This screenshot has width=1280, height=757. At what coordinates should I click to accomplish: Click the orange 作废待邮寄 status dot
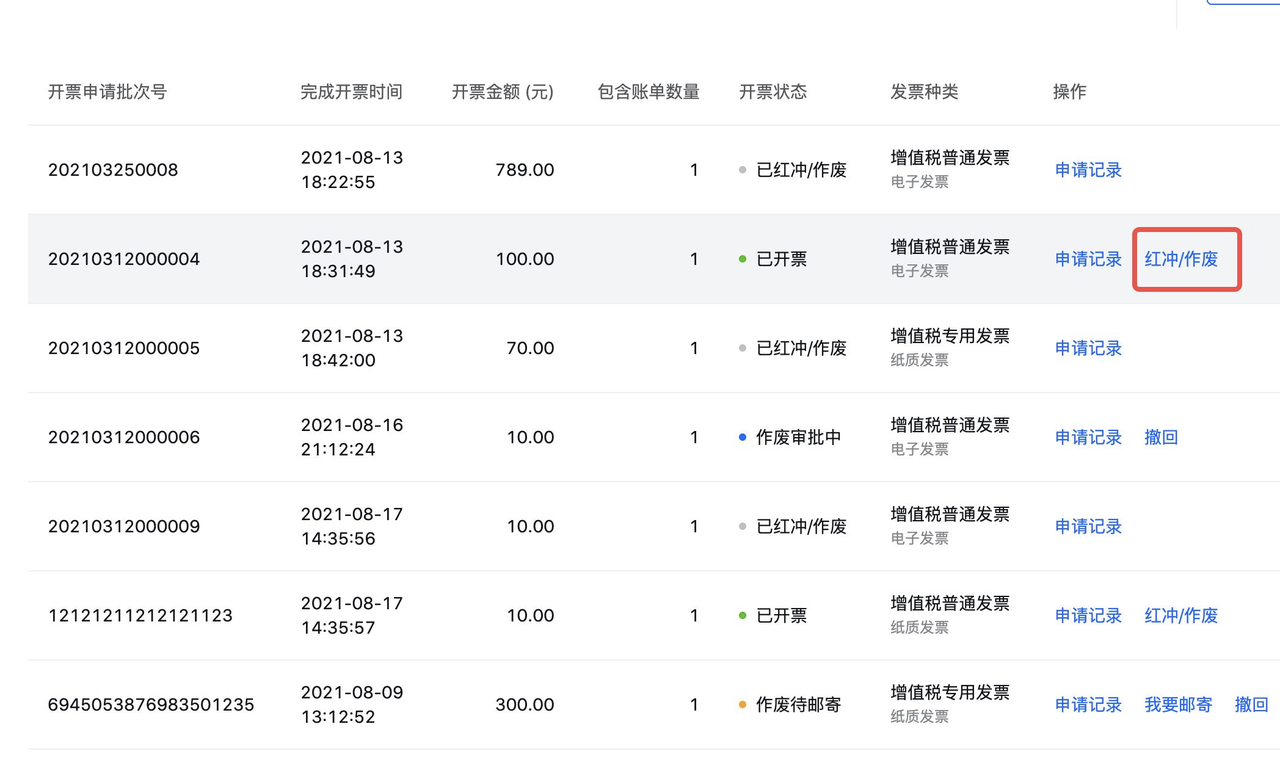tap(742, 705)
